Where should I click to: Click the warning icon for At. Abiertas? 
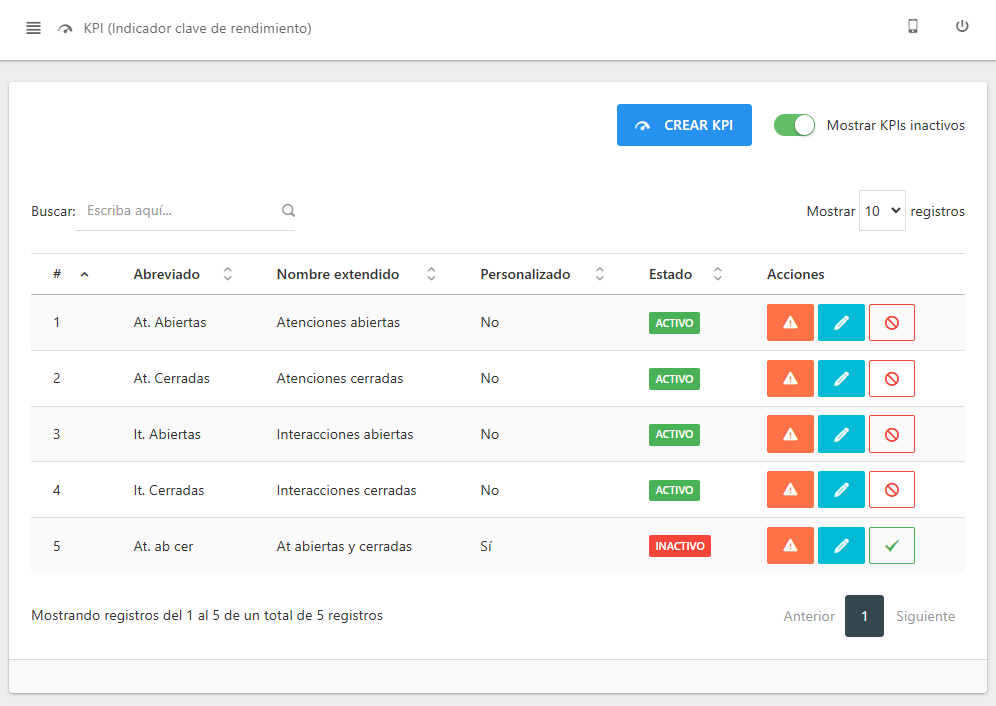(790, 322)
